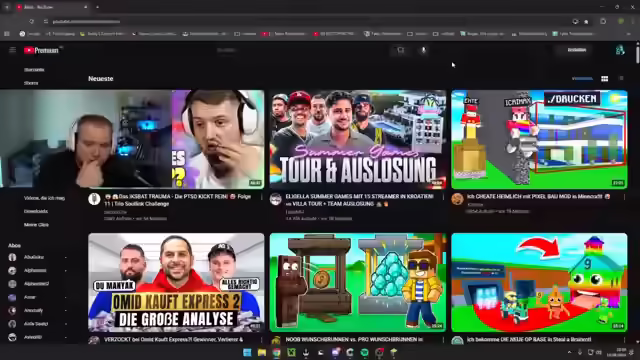Open the account avatar menu
640x360 pixels.
620,50
